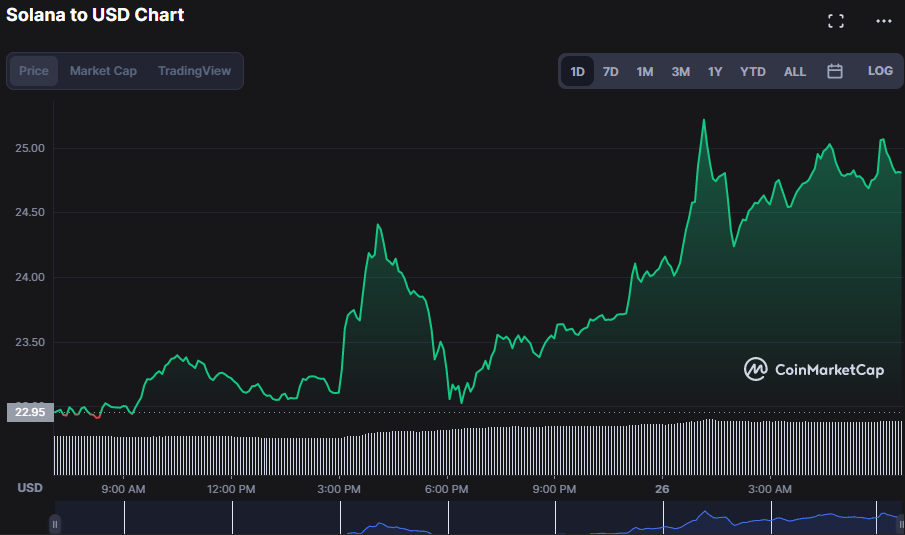Click the 26 date marker on the time axis
The image size is (905, 535).
pos(661,489)
